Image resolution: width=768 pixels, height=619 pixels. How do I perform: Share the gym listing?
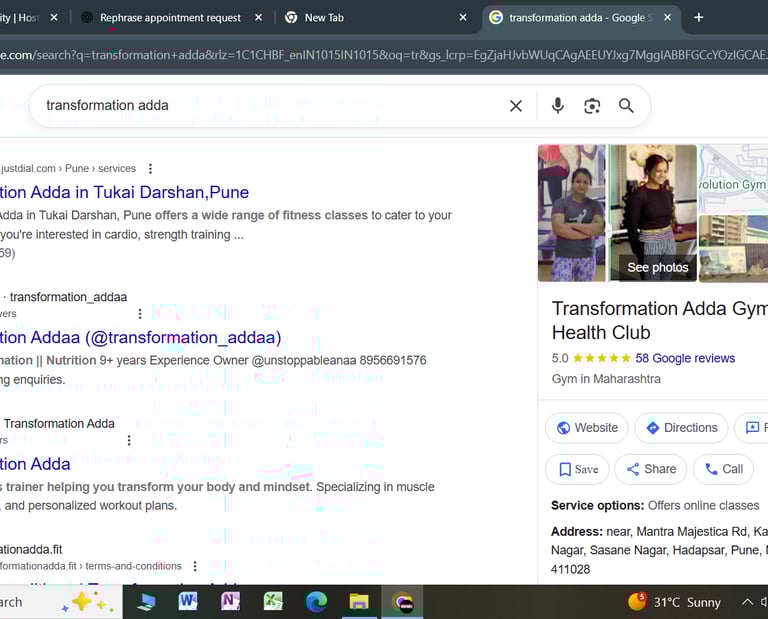click(650, 469)
